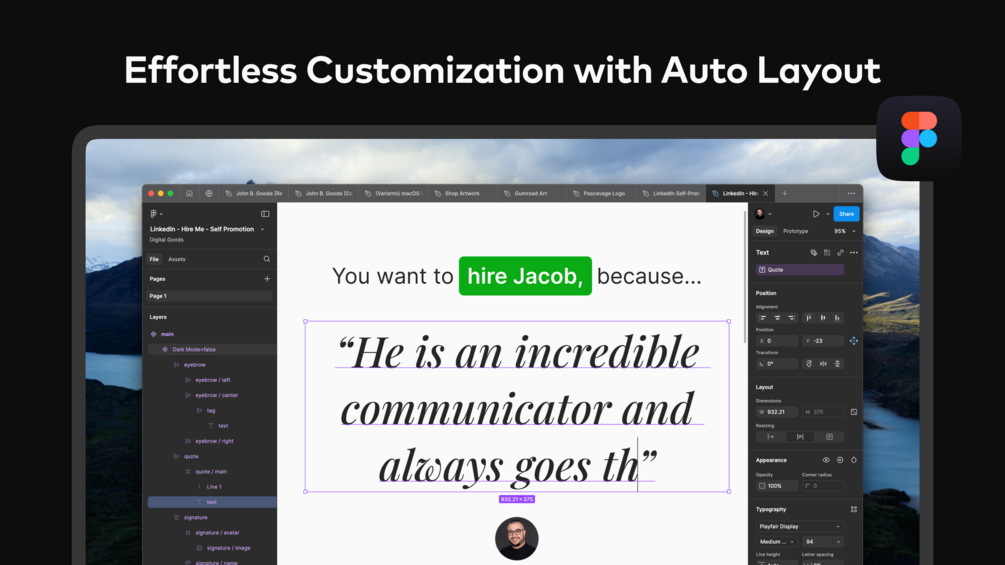Select the eyebrow / center layer
1005x565 pixels.
216,395
